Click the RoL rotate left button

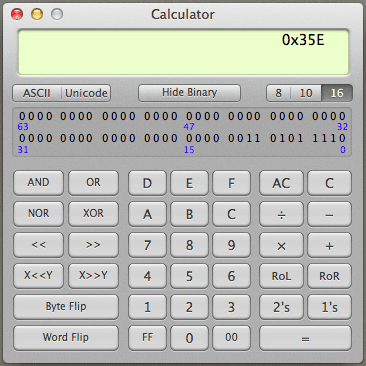pos(281,276)
